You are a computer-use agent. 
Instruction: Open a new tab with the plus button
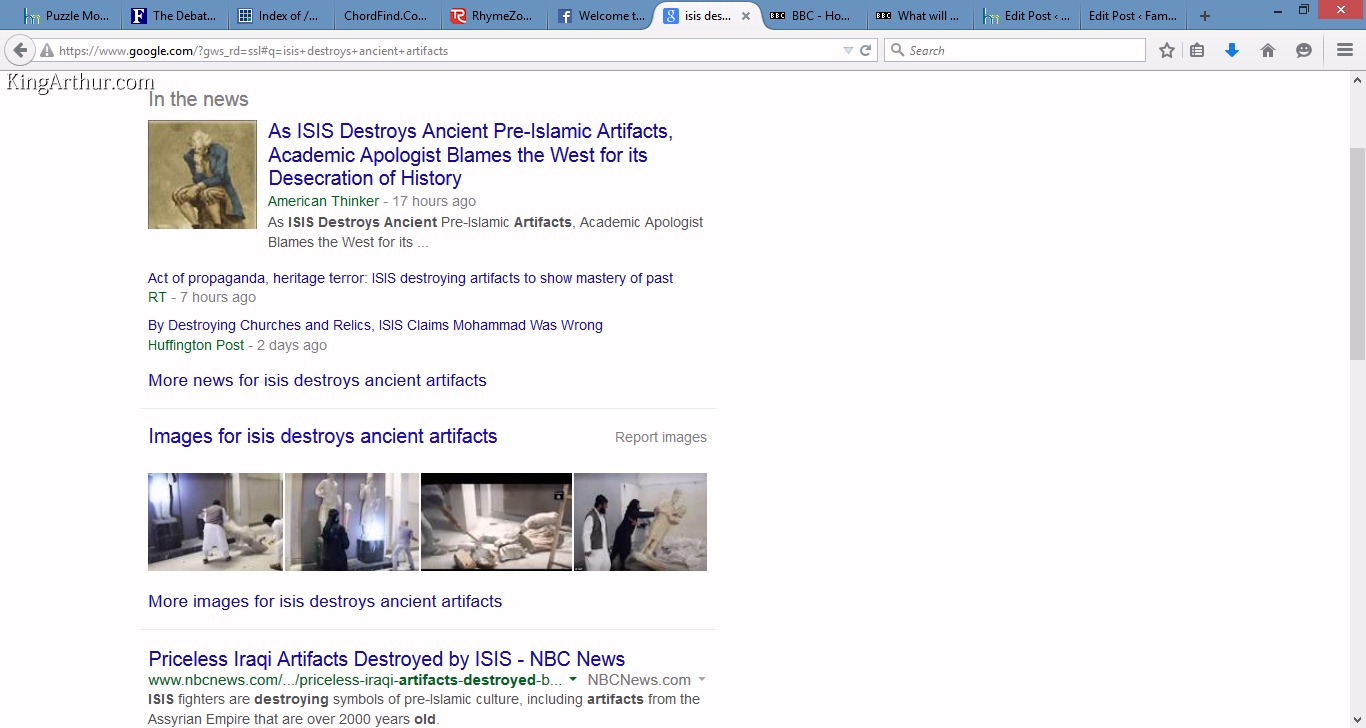click(x=1205, y=16)
